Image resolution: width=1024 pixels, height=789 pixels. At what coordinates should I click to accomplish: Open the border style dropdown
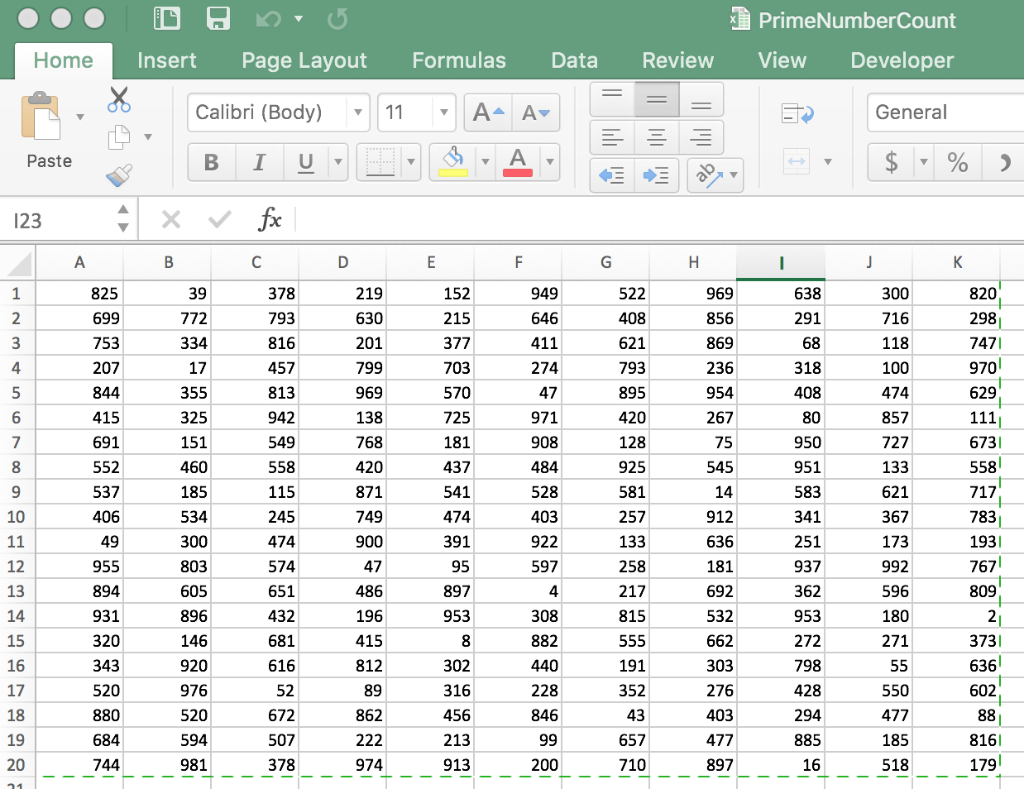(410, 161)
